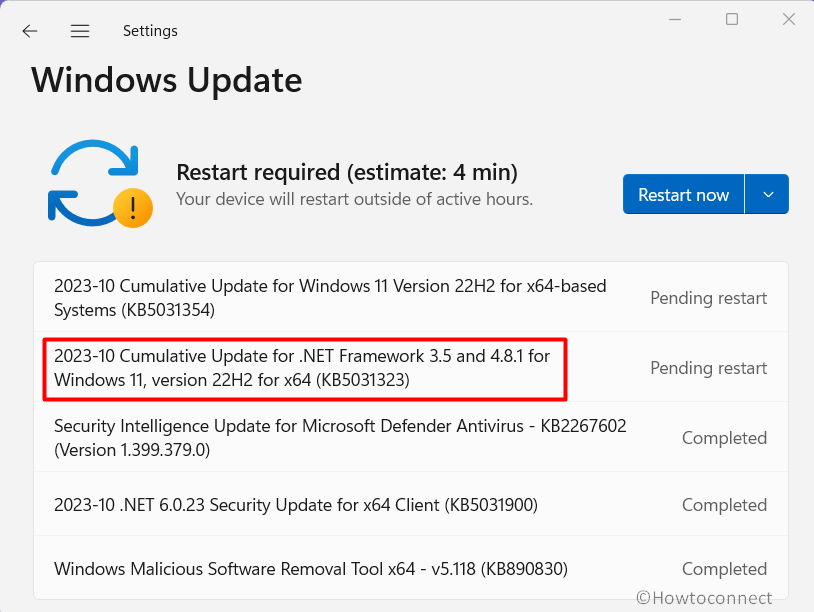Image resolution: width=814 pixels, height=612 pixels.
Task: Click Restart now to reboot the device
Action: pos(683,194)
